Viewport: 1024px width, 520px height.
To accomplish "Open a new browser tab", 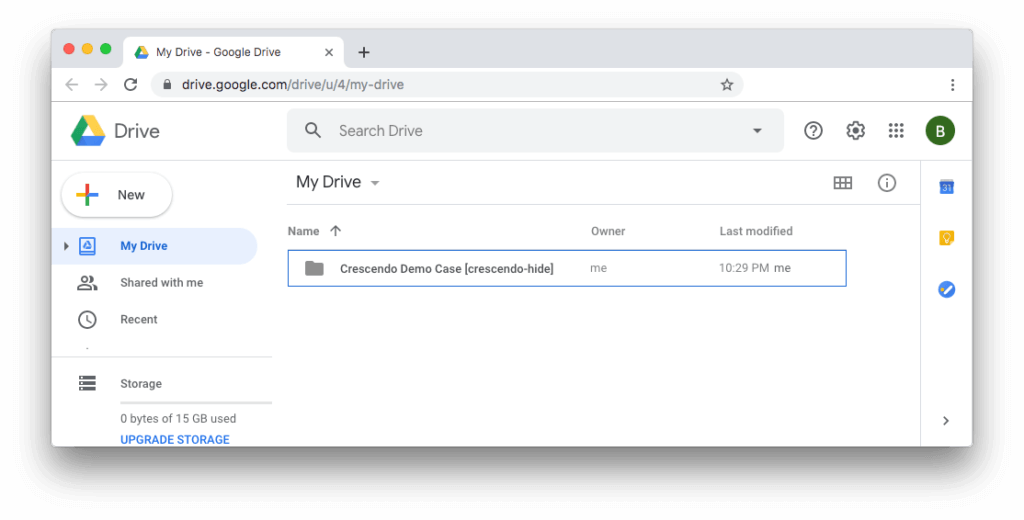I will 364,52.
